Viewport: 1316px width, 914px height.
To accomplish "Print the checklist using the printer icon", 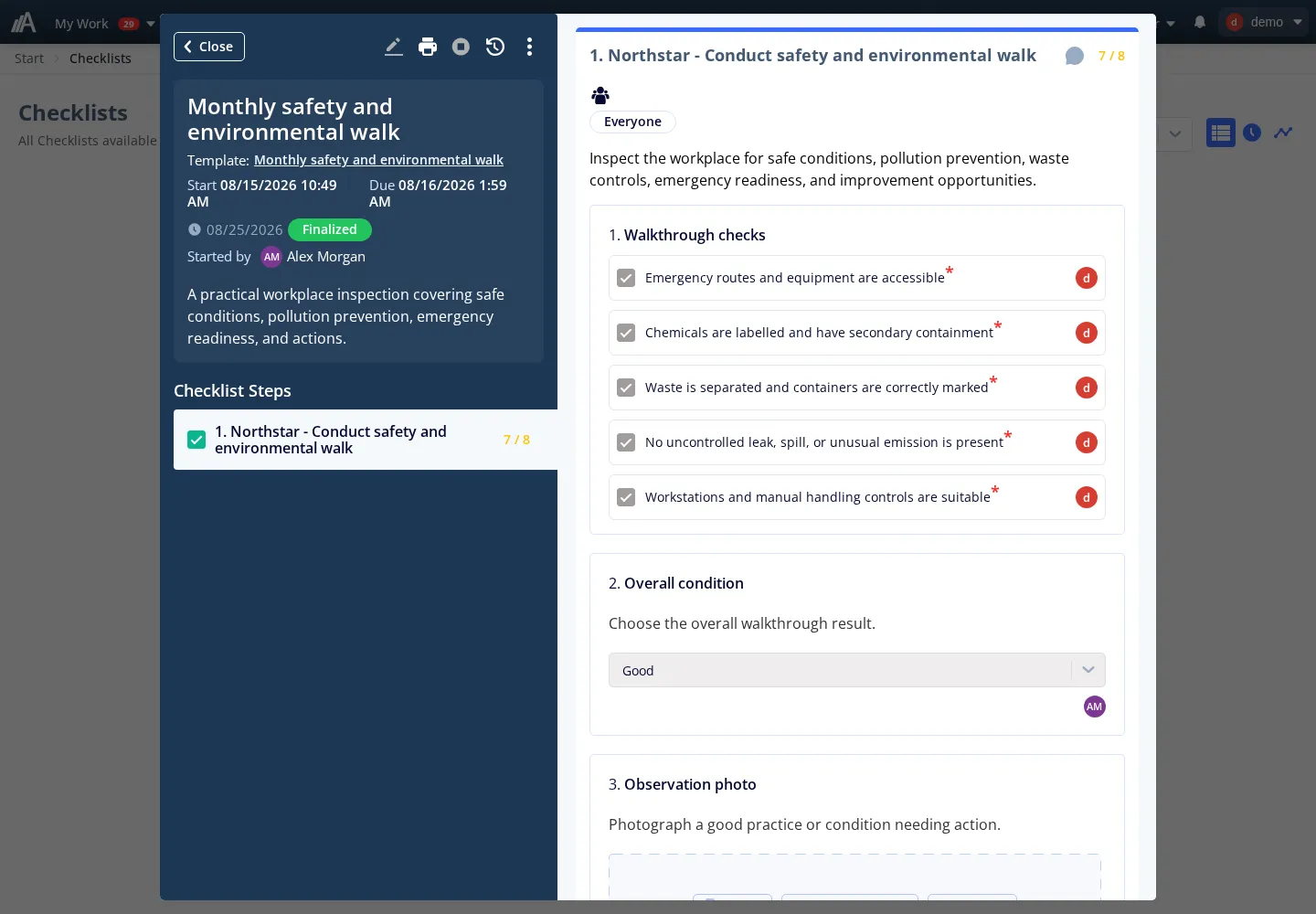I will point(428,47).
